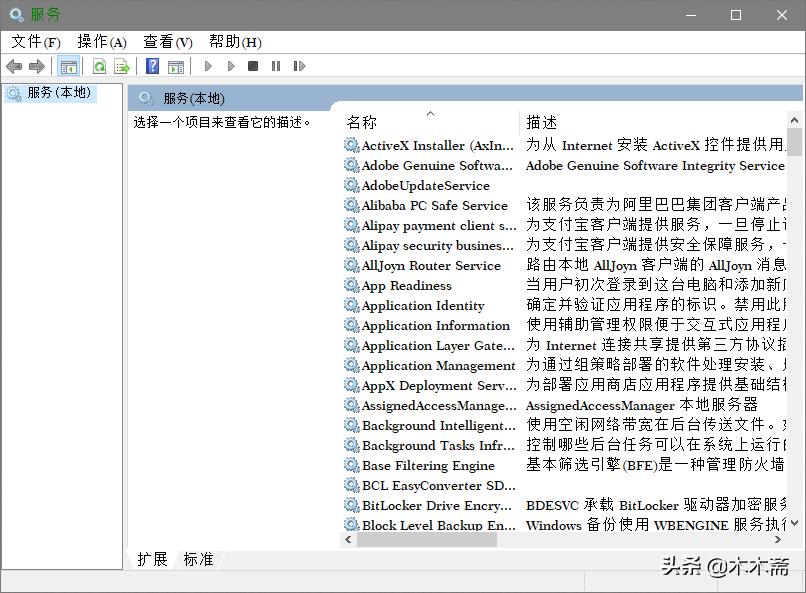806x593 pixels.
Task: Click the Back arrow toolbar icon
Action: [14, 66]
